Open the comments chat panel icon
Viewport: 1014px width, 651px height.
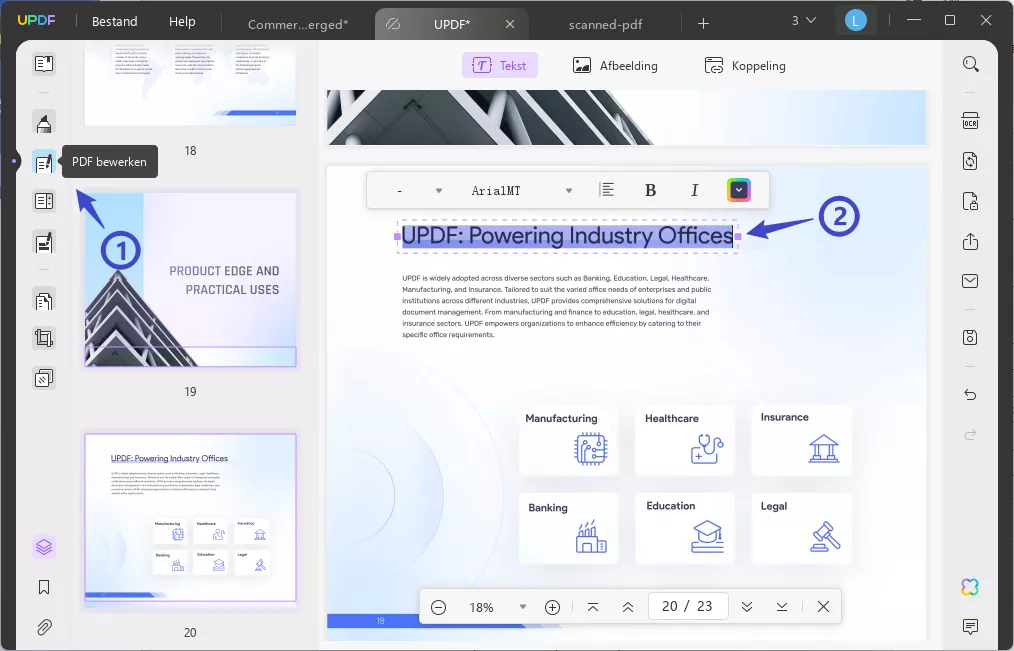[970, 626]
